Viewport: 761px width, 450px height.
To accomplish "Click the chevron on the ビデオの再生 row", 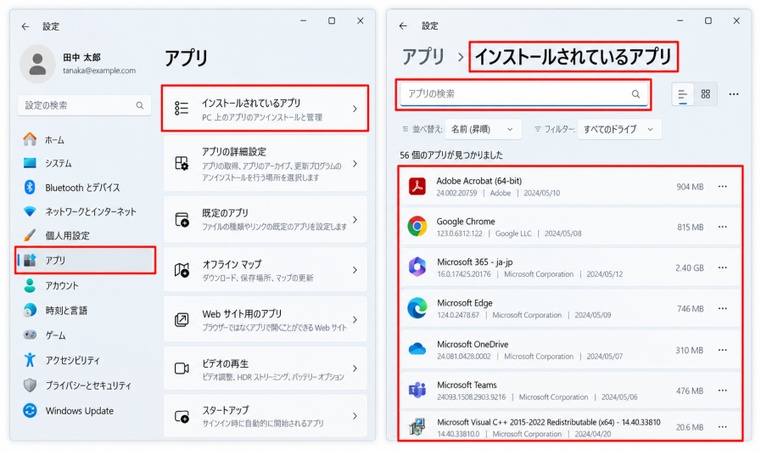I will (x=355, y=368).
